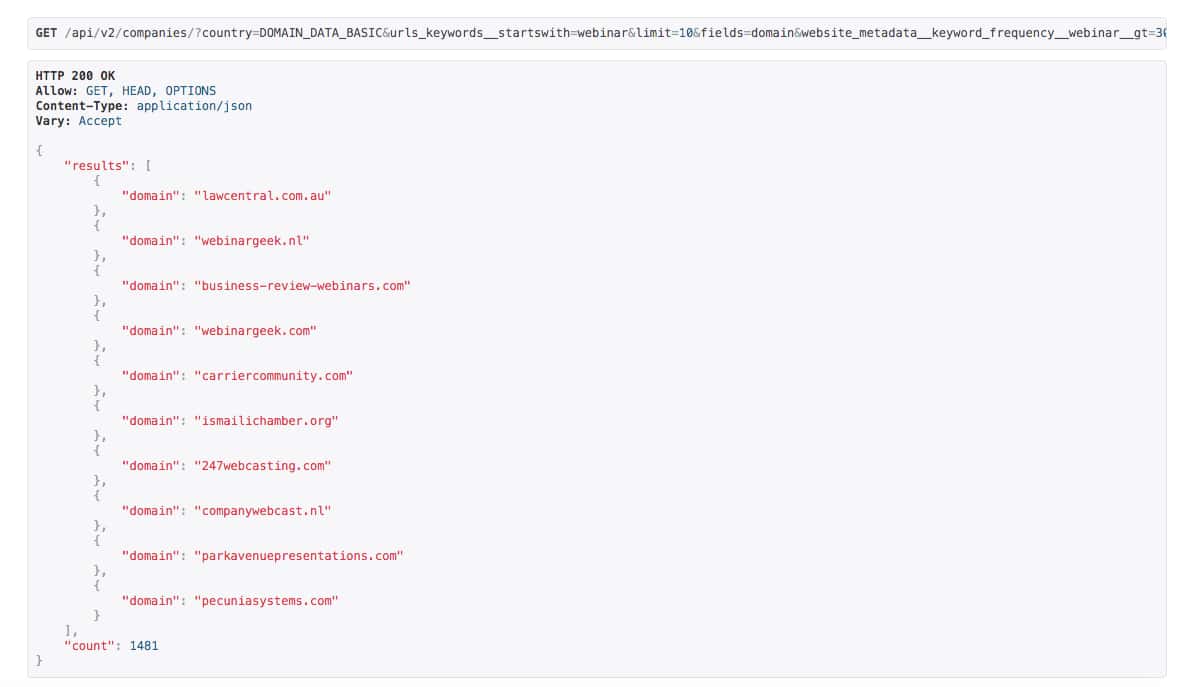Select the pecuniasystems.com domain entry
1178x687 pixels.
tap(266, 600)
